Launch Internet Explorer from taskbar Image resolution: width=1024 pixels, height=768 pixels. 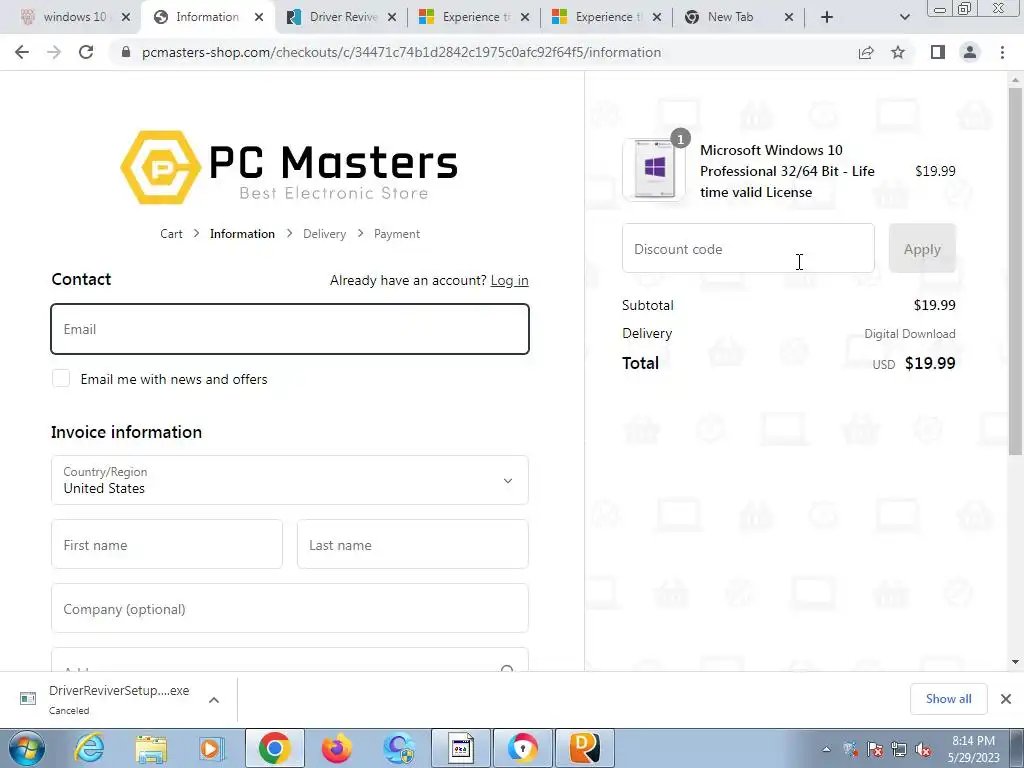pyautogui.click(x=89, y=748)
